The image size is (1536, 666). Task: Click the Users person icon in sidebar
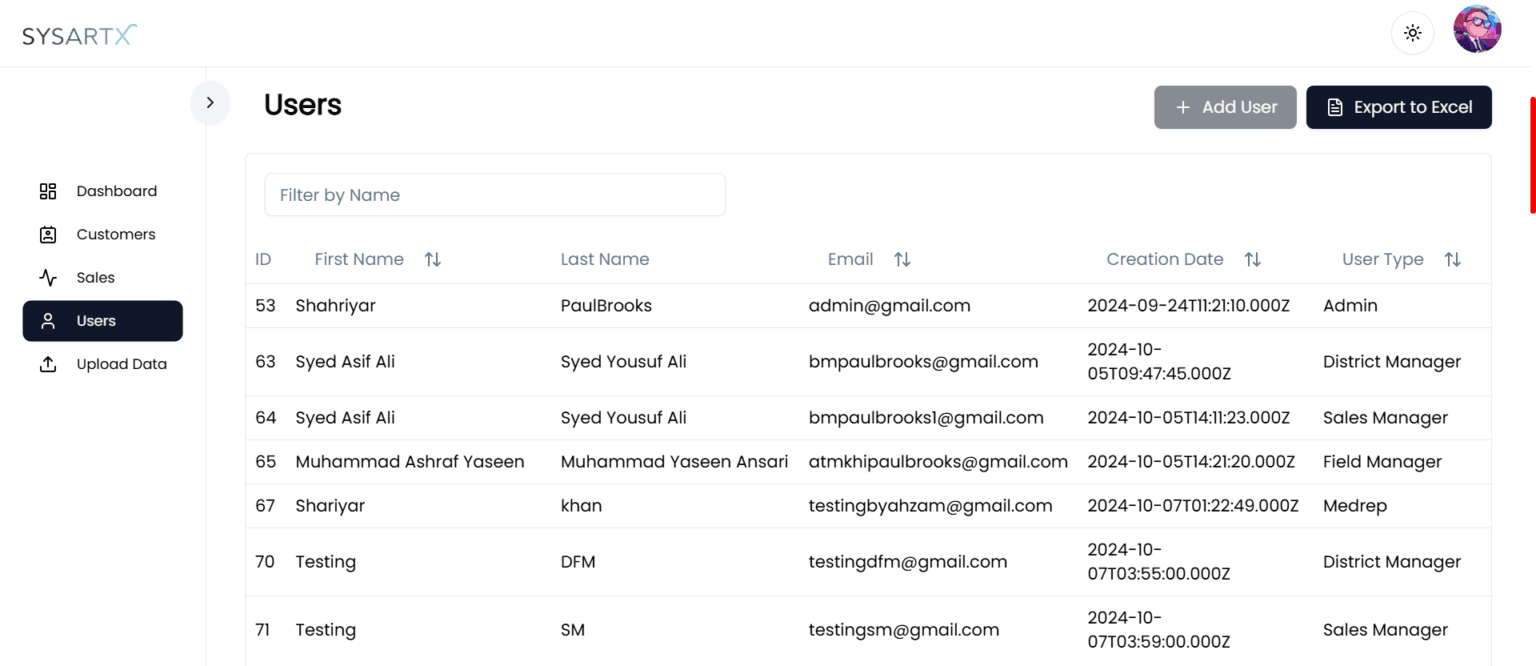(47, 320)
